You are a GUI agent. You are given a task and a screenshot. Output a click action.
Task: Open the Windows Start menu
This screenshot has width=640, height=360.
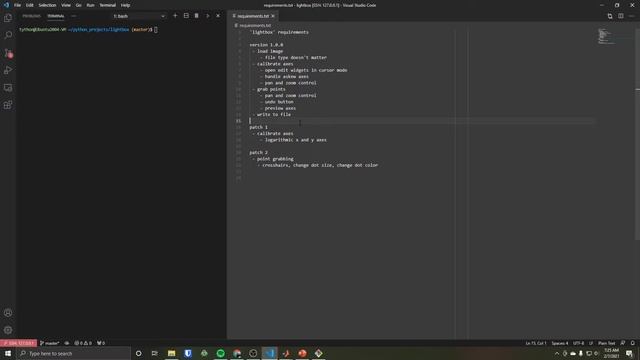click(x=8, y=353)
